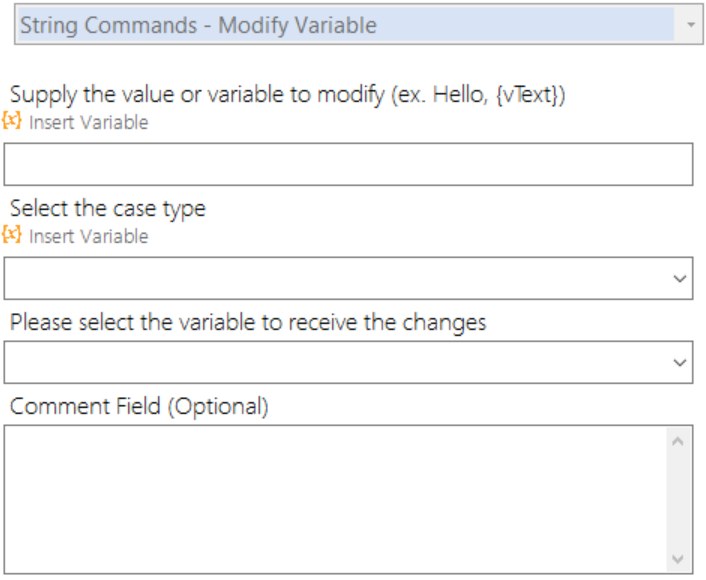Focus the value or variable to modify textbox

tap(348, 164)
